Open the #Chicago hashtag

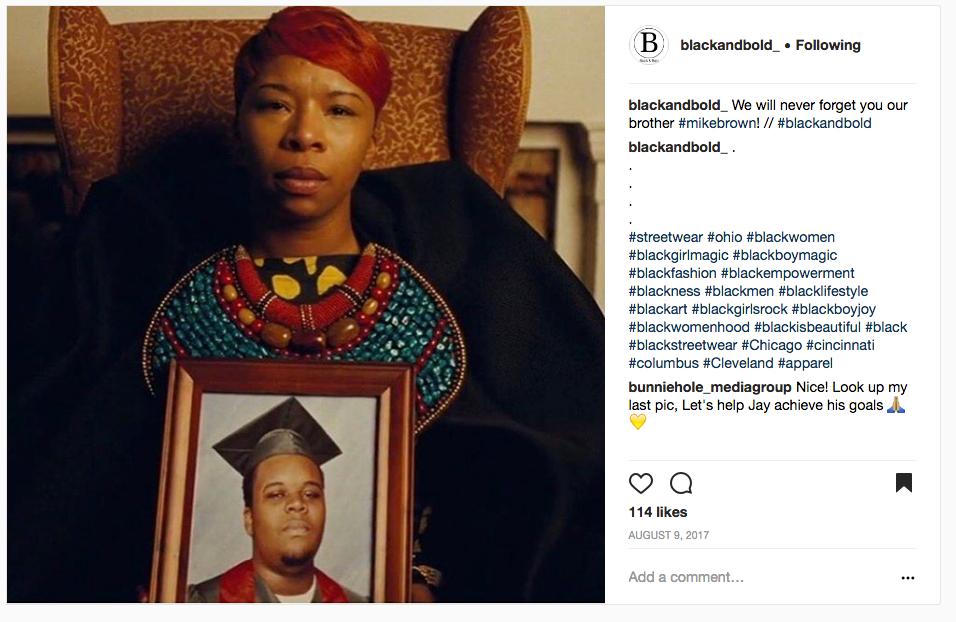pos(771,345)
